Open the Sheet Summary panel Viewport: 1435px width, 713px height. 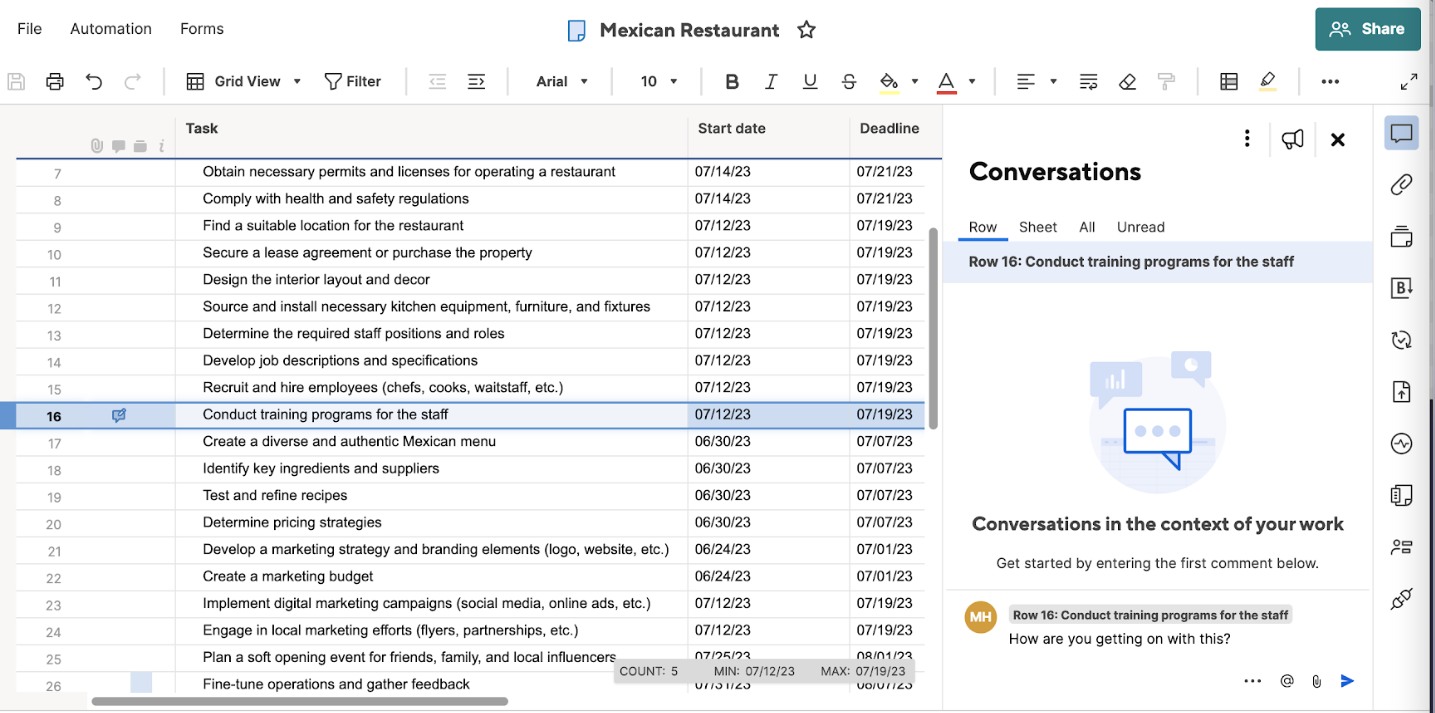click(x=1401, y=495)
